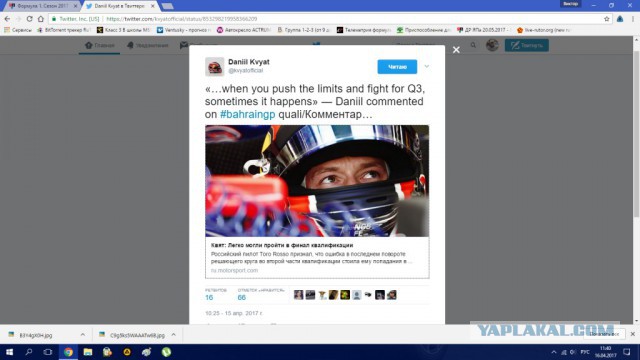
Task: Open the live-rutor.org bookmark
Action: 544,30
